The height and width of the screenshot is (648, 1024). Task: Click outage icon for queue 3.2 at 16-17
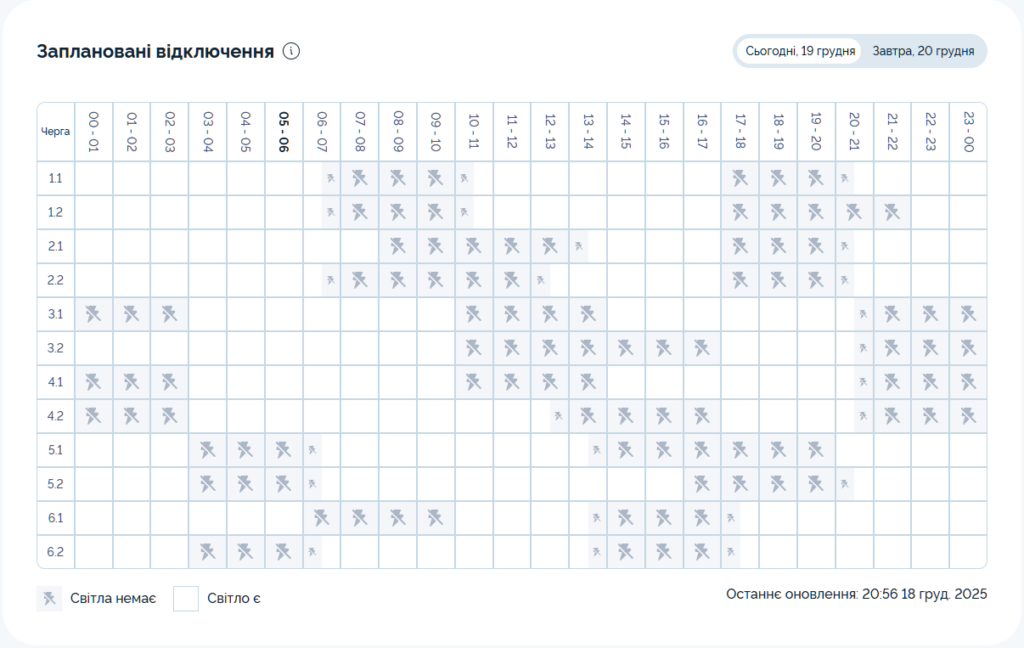coord(702,348)
